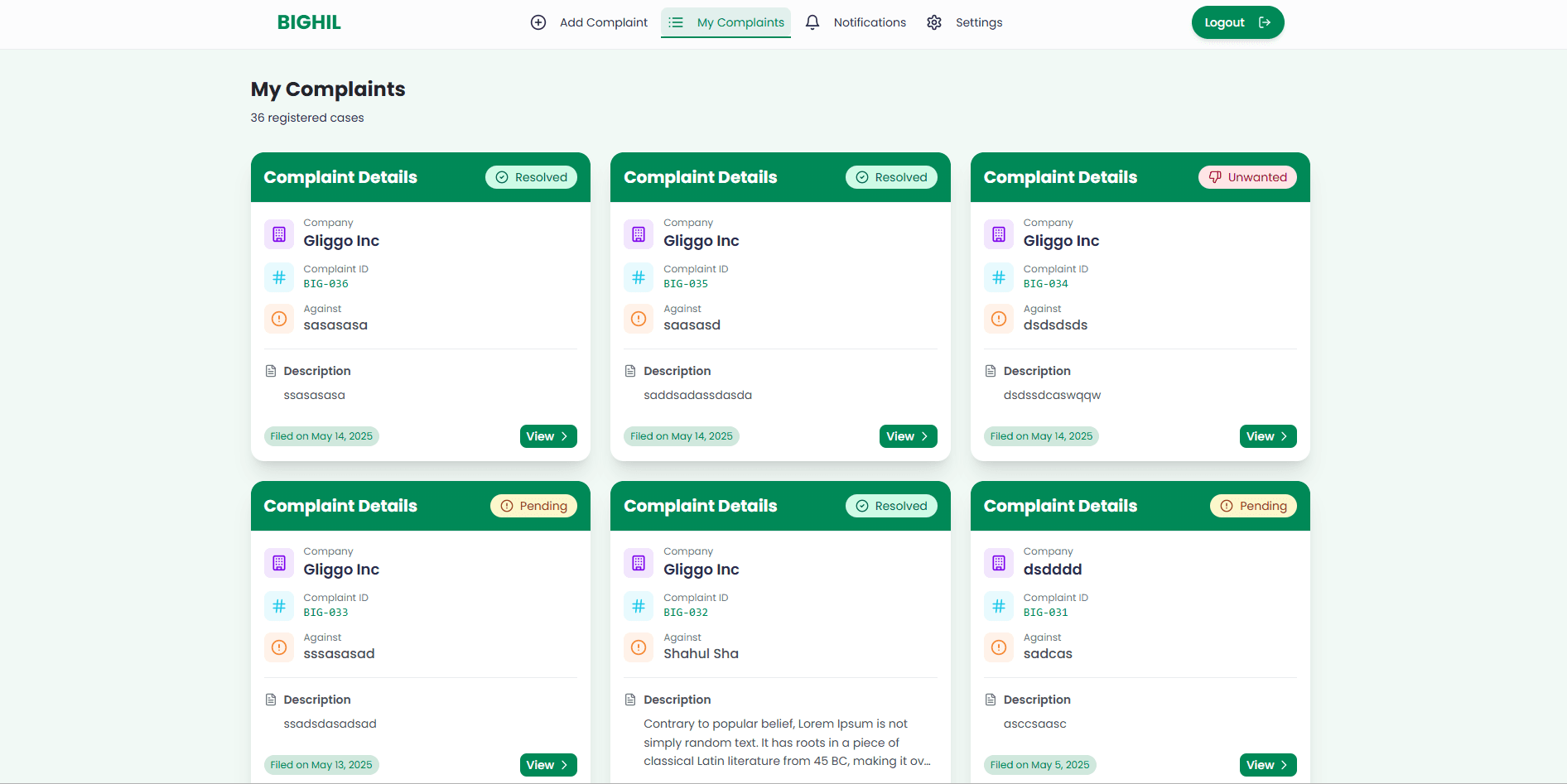Click the hashtag icon next to BIG-035
Image resolution: width=1567 pixels, height=784 pixels.
coord(638,277)
